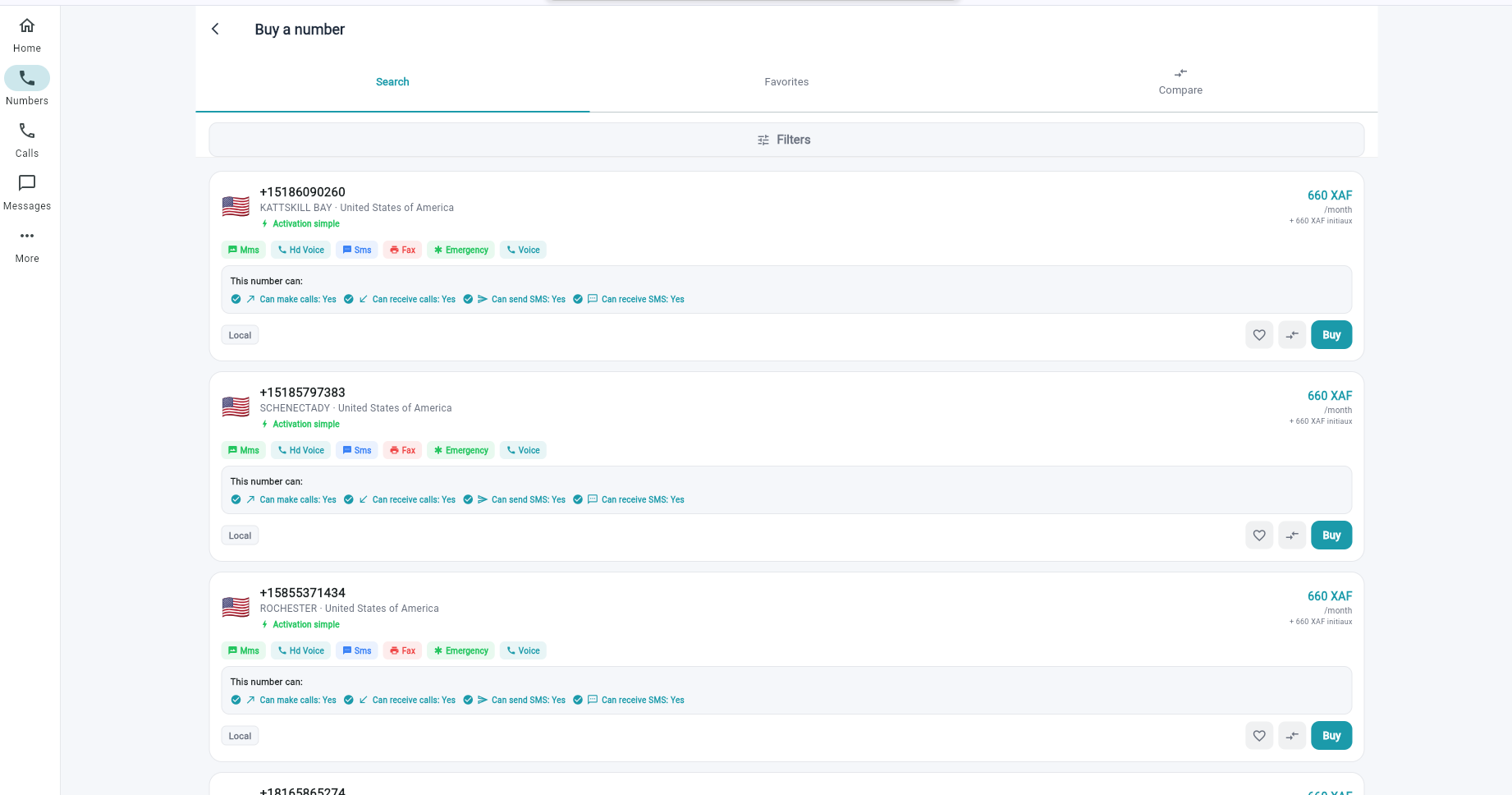Click the US flag for KATTSKILL BAY number

236,206
